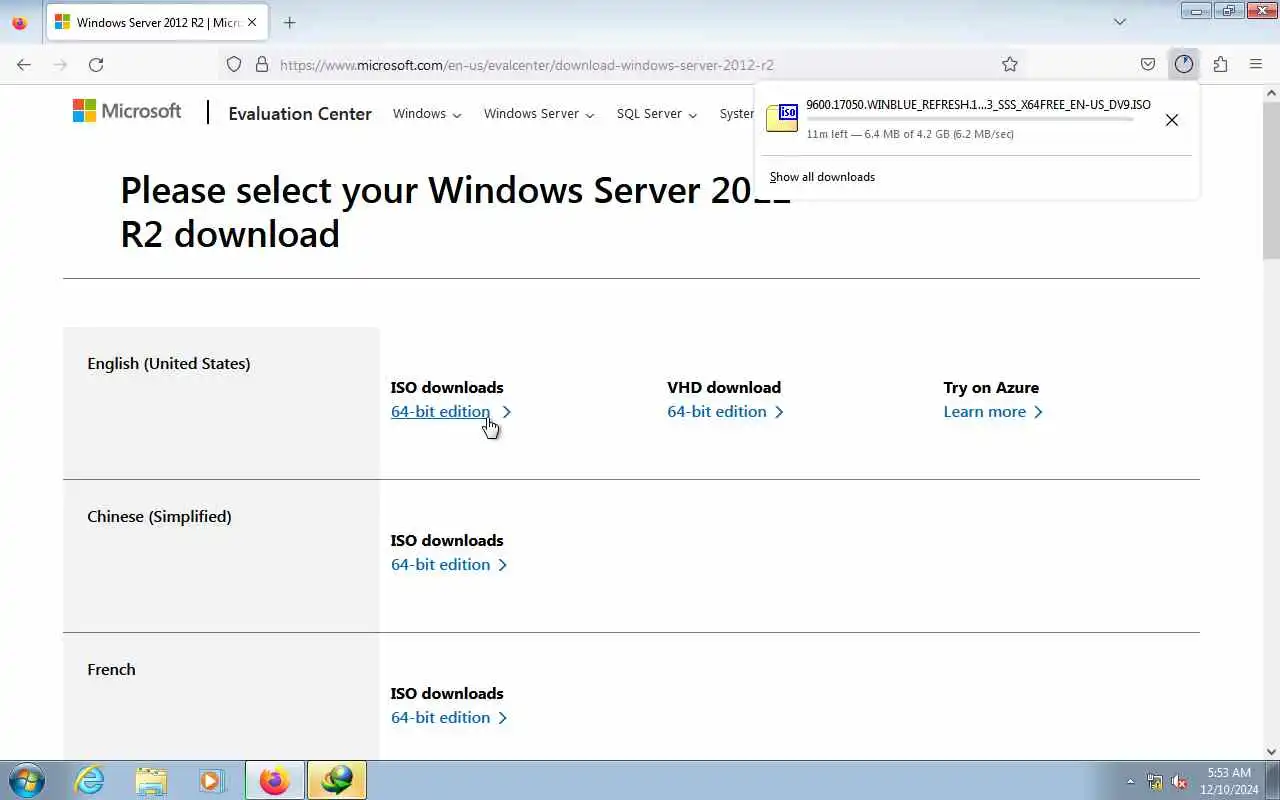Image resolution: width=1280 pixels, height=800 pixels.
Task: Open a new tab with plus button
Action: 289,22
